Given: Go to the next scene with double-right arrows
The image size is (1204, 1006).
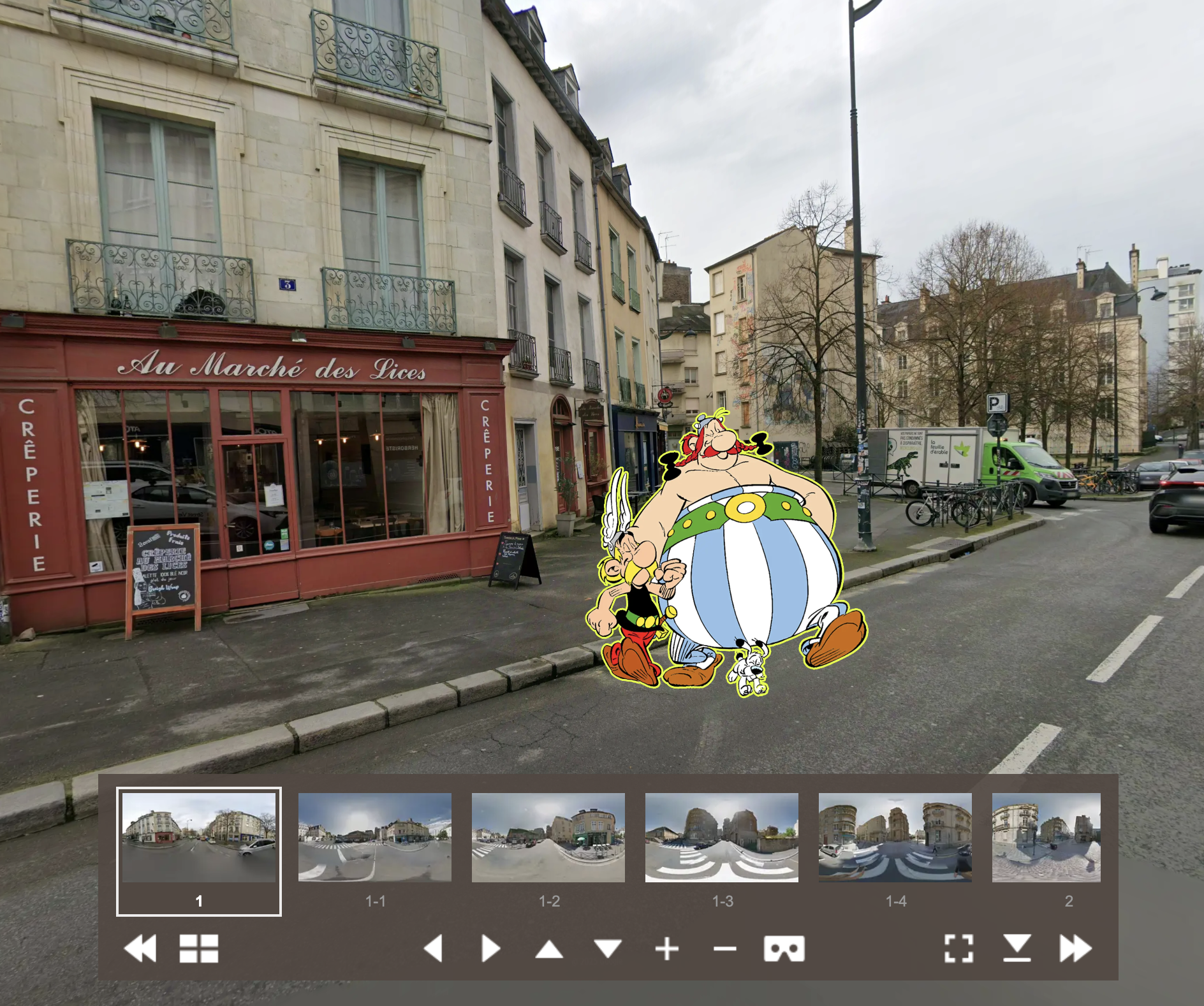Looking at the screenshot, I should [1076, 949].
